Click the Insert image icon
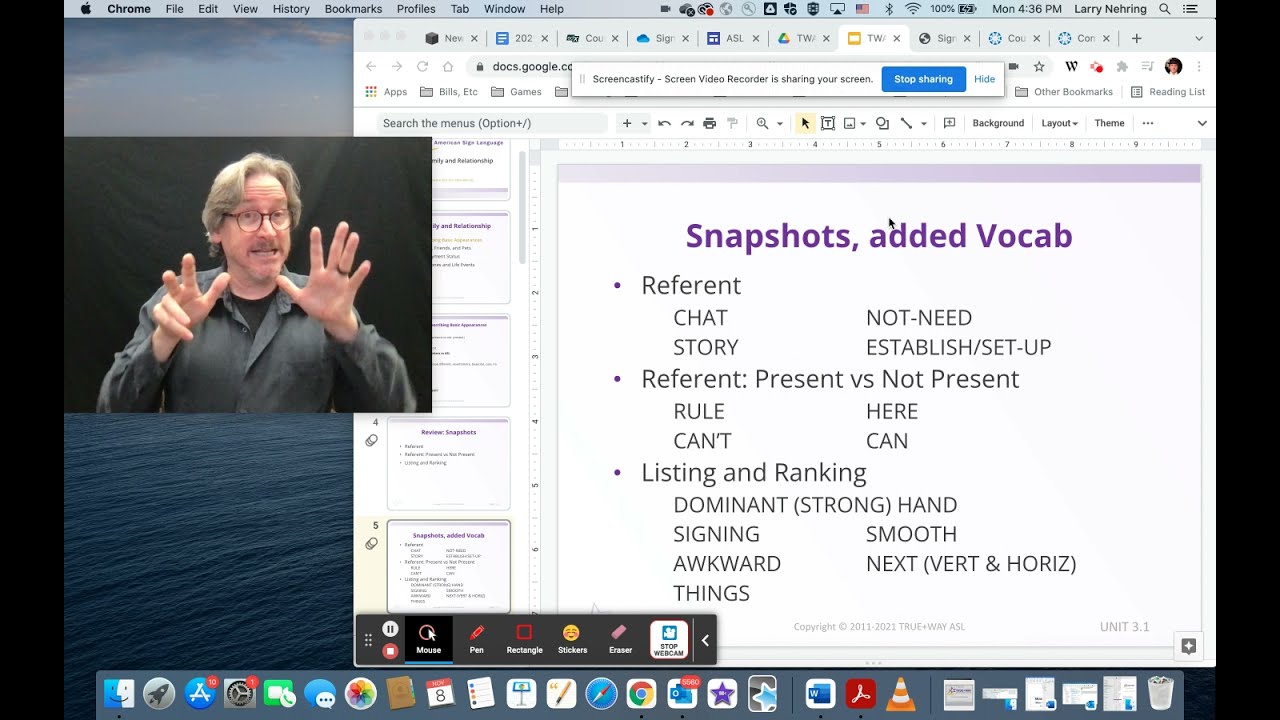 point(850,123)
